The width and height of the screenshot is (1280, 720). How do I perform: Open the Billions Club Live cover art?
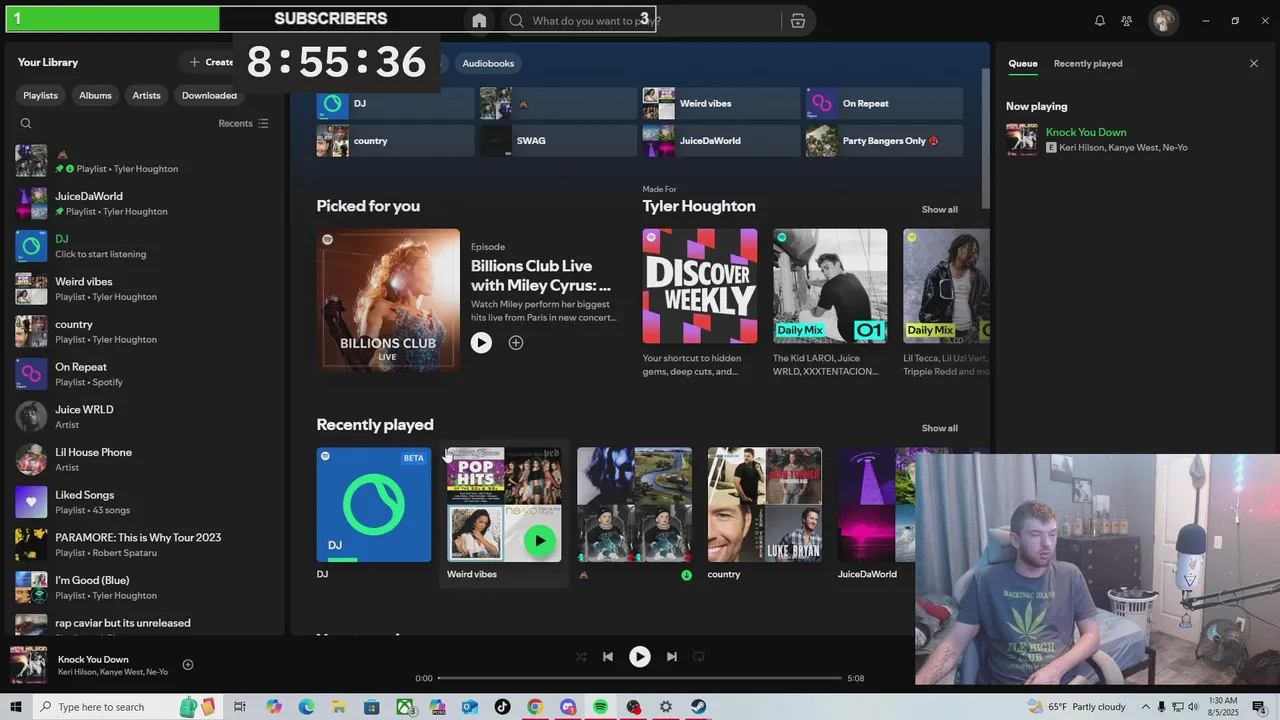point(388,300)
